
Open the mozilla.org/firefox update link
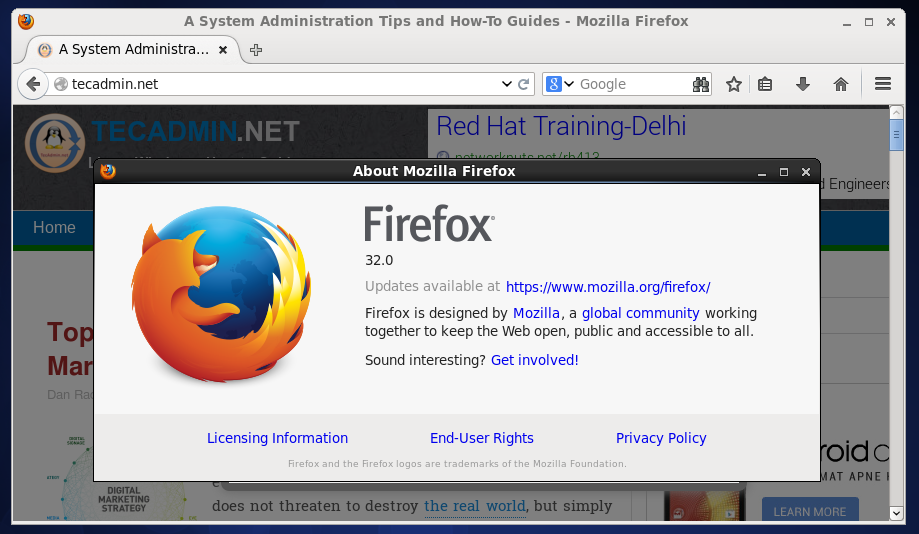coord(608,287)
